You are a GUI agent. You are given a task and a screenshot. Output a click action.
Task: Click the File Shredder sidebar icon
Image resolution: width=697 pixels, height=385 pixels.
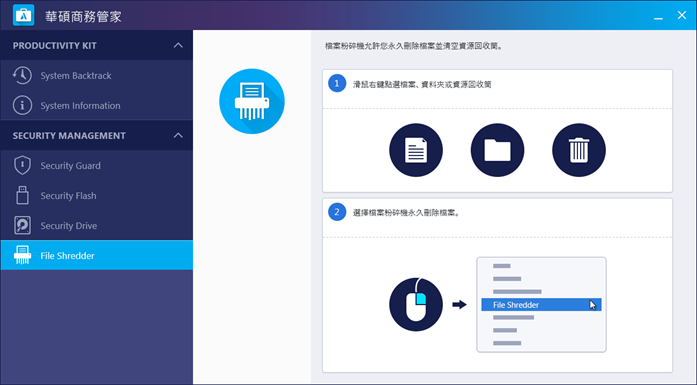click(22, 255)
